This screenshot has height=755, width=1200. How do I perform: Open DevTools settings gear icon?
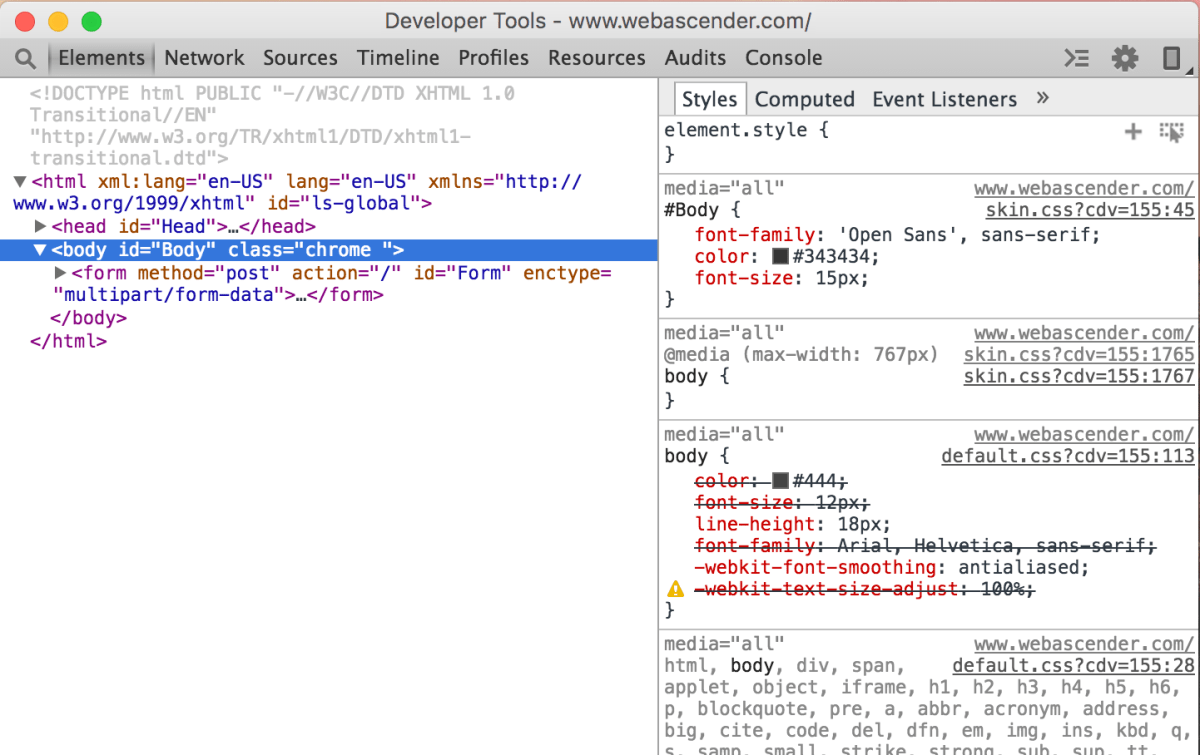1125,58
